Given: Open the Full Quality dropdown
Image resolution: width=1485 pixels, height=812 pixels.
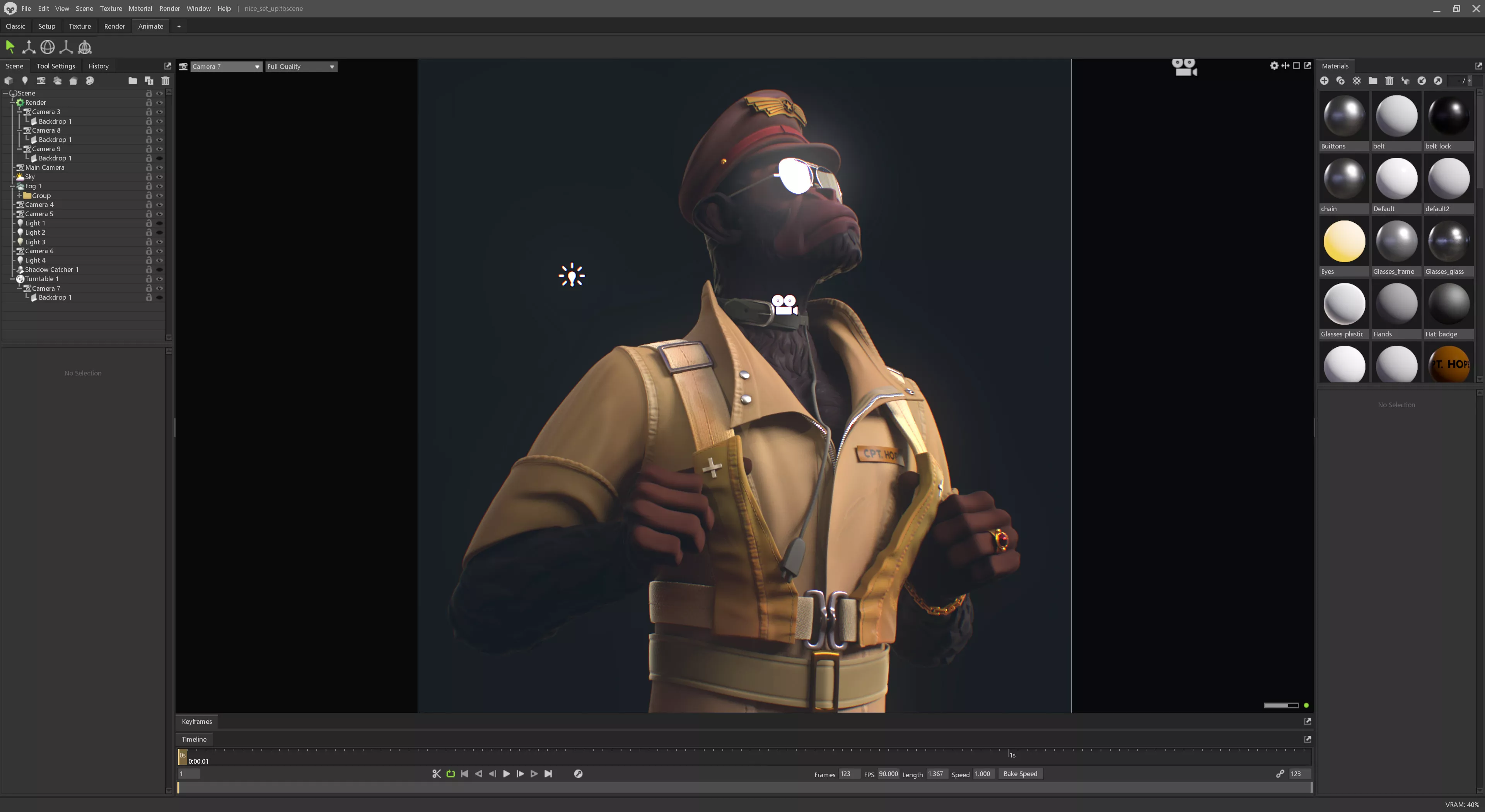Looking at the screenshot, I should (300, 67).
